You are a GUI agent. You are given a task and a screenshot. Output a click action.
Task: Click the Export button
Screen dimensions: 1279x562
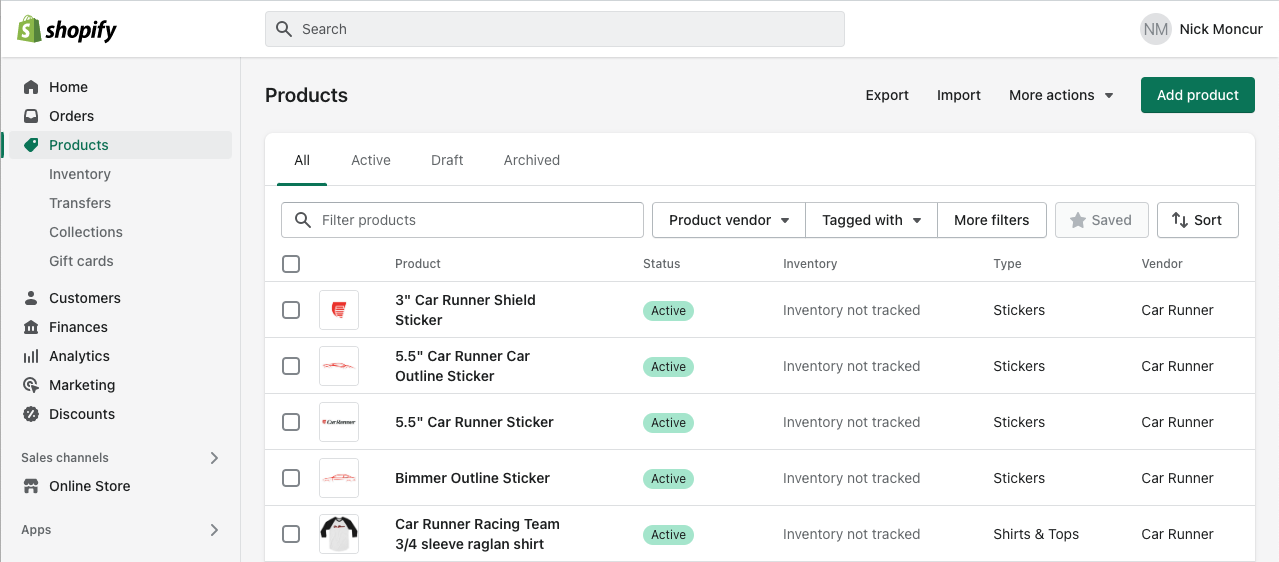click(x=887, y=95)
